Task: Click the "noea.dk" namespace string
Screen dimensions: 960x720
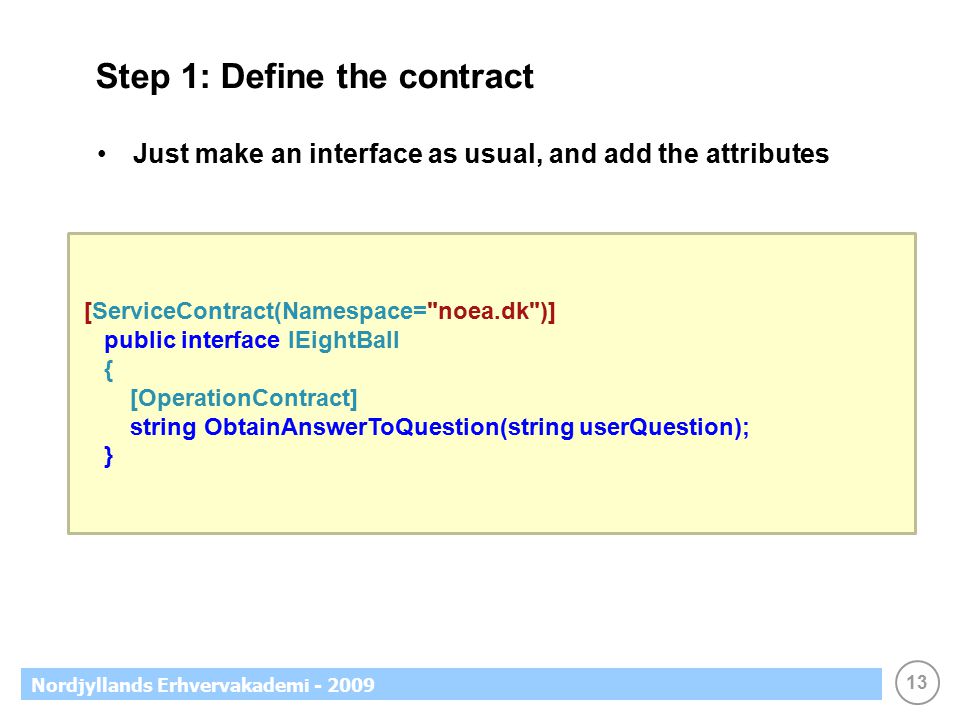Action: click(486, 311)
